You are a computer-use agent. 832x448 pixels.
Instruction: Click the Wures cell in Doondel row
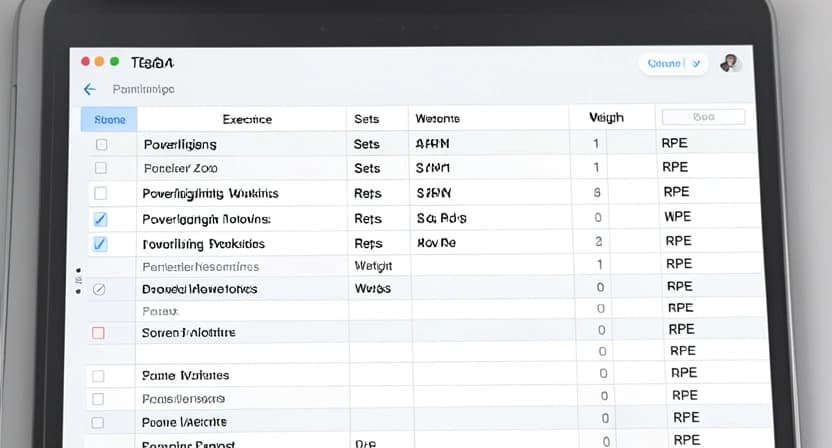click(372, 288)
